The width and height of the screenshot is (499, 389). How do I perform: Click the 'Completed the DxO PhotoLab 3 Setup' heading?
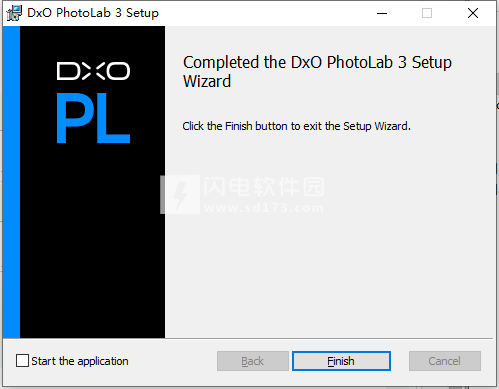coord(317,62)
